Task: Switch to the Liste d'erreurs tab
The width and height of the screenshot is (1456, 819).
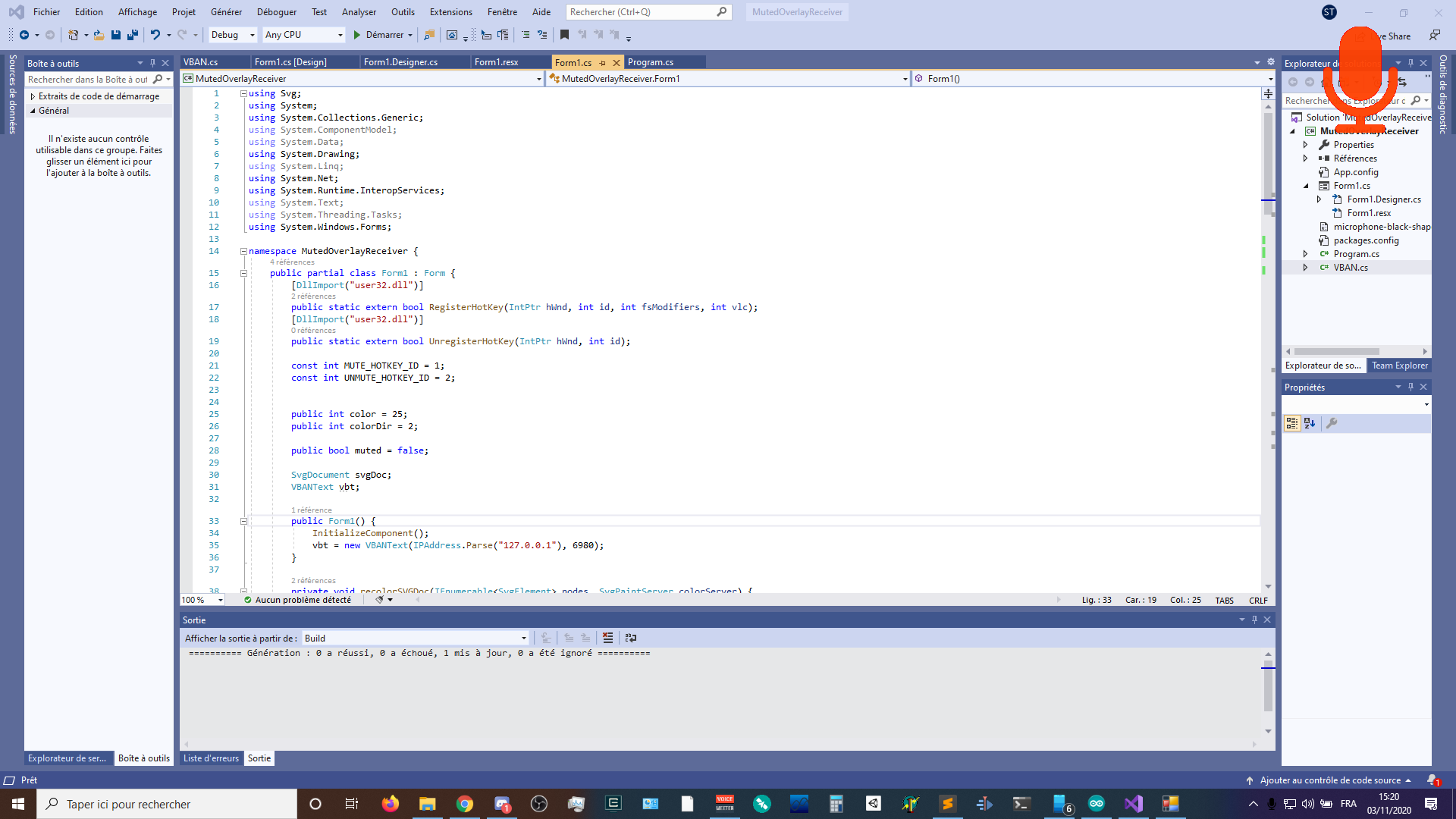Action: [x=211, y=758]
